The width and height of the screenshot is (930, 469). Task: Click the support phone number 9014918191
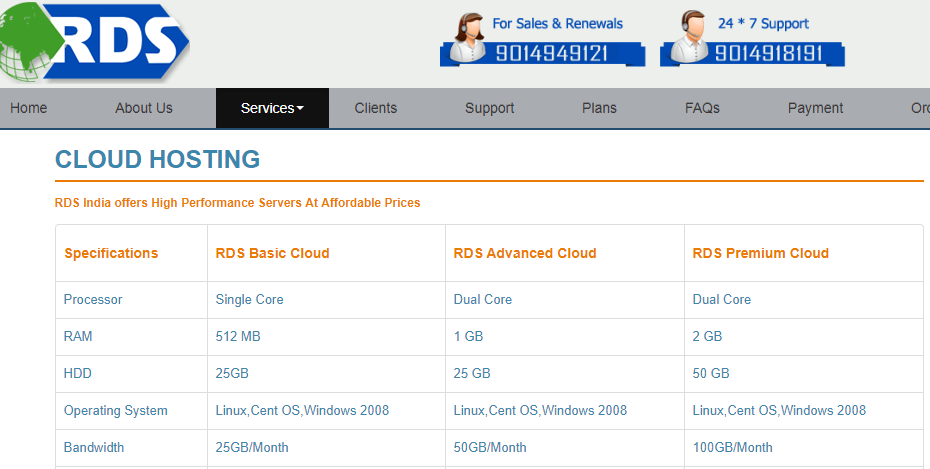pos(769,53)
